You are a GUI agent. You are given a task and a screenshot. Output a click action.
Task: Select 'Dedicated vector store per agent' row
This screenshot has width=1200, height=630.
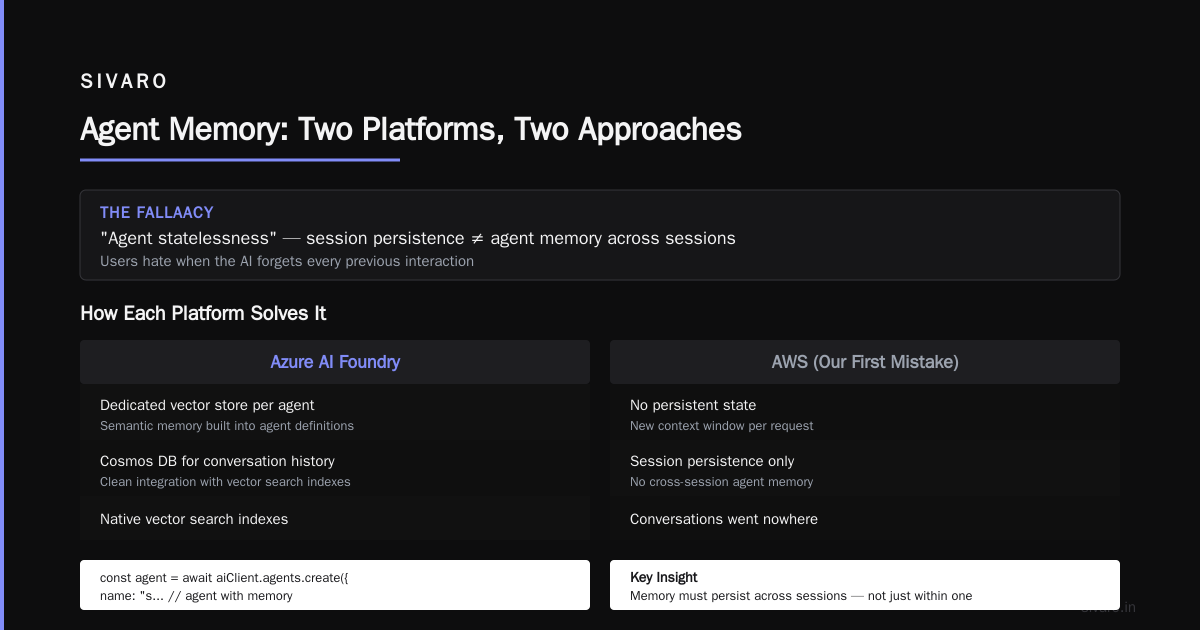click(x=335, y=414)
